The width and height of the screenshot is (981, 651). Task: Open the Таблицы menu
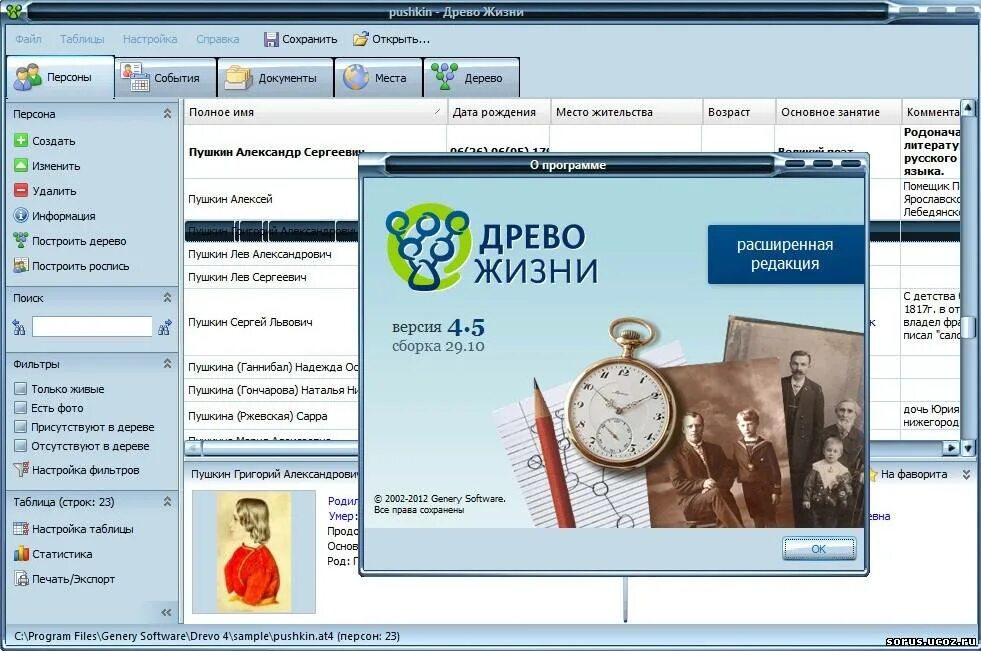tap(82, 39)
